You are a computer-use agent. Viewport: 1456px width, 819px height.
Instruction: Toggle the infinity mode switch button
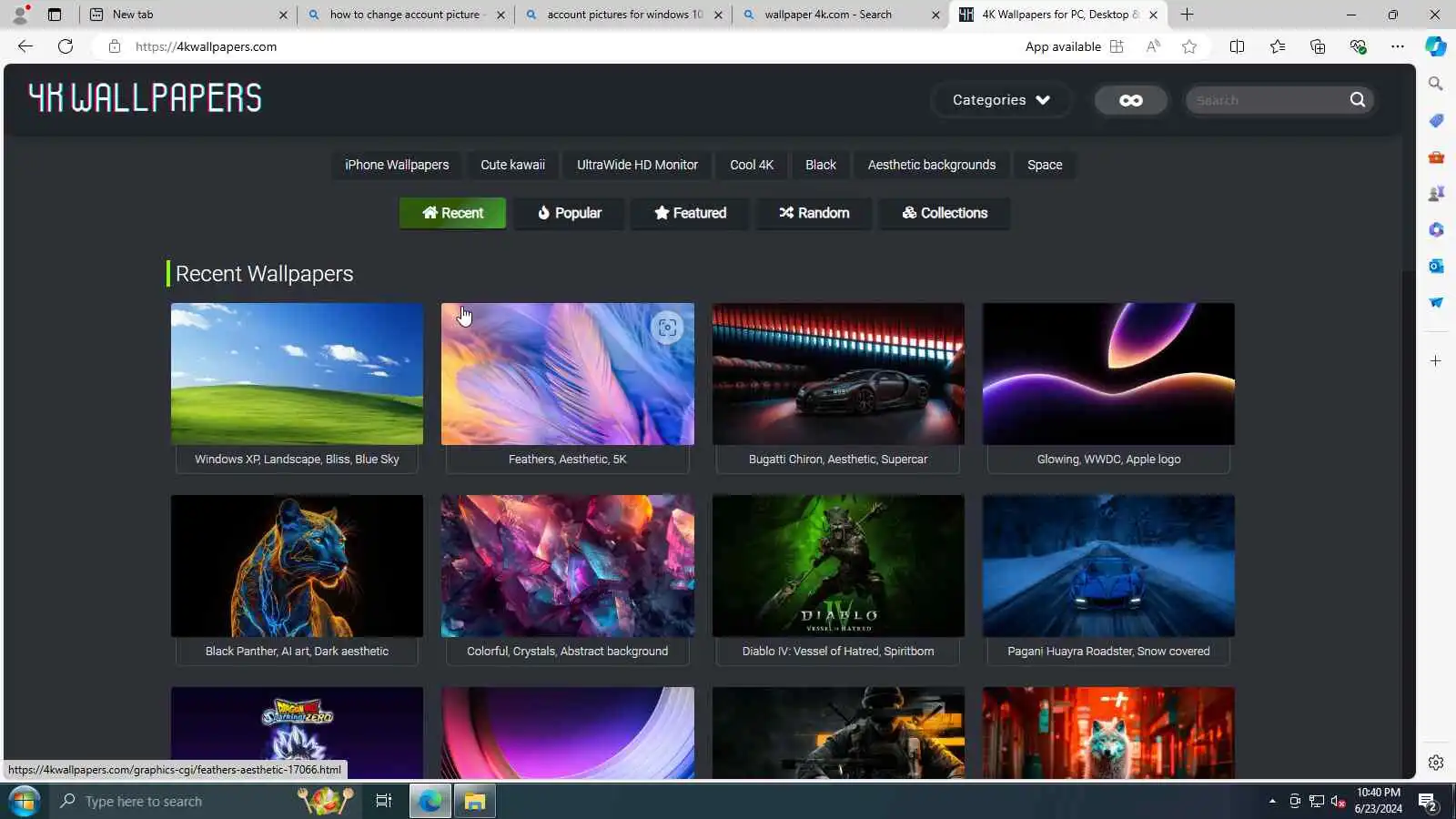(1131, 100)
